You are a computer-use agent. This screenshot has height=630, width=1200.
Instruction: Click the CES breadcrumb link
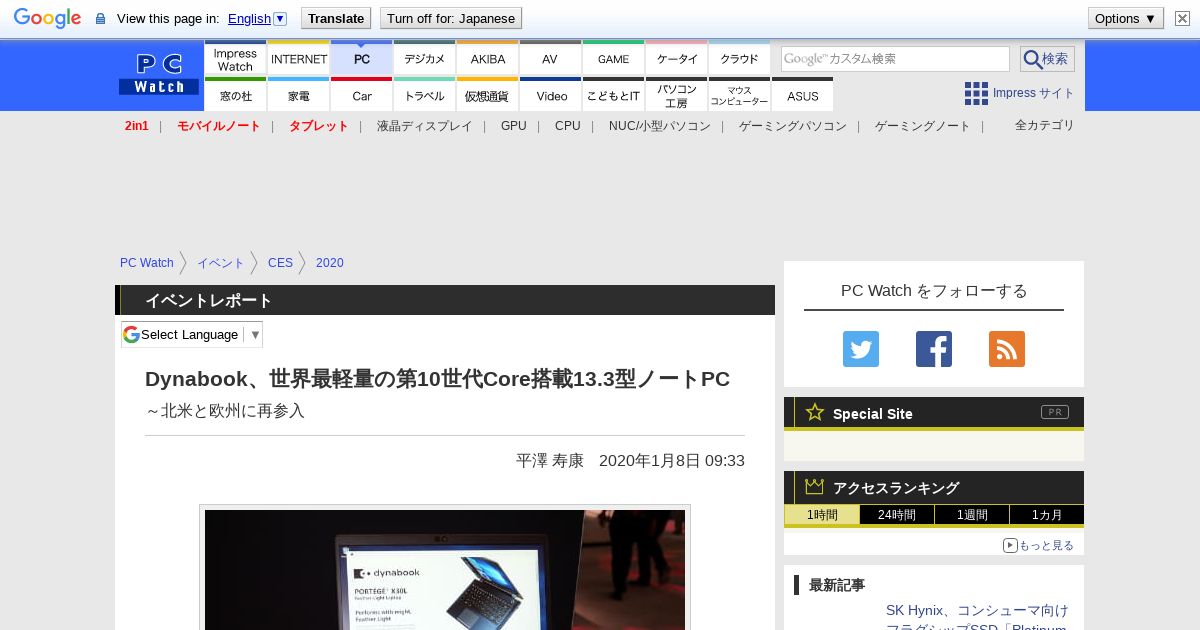point(280,263)
